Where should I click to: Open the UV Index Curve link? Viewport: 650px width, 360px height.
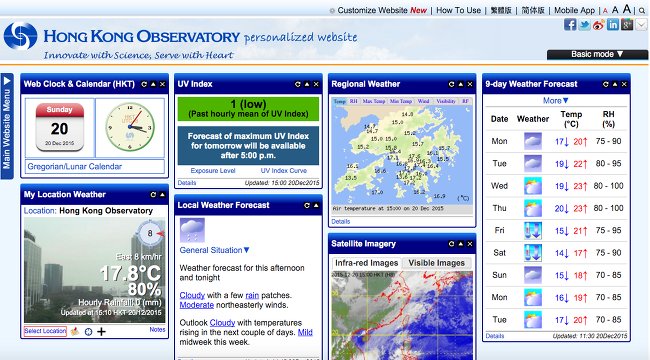tap(284, 170)
